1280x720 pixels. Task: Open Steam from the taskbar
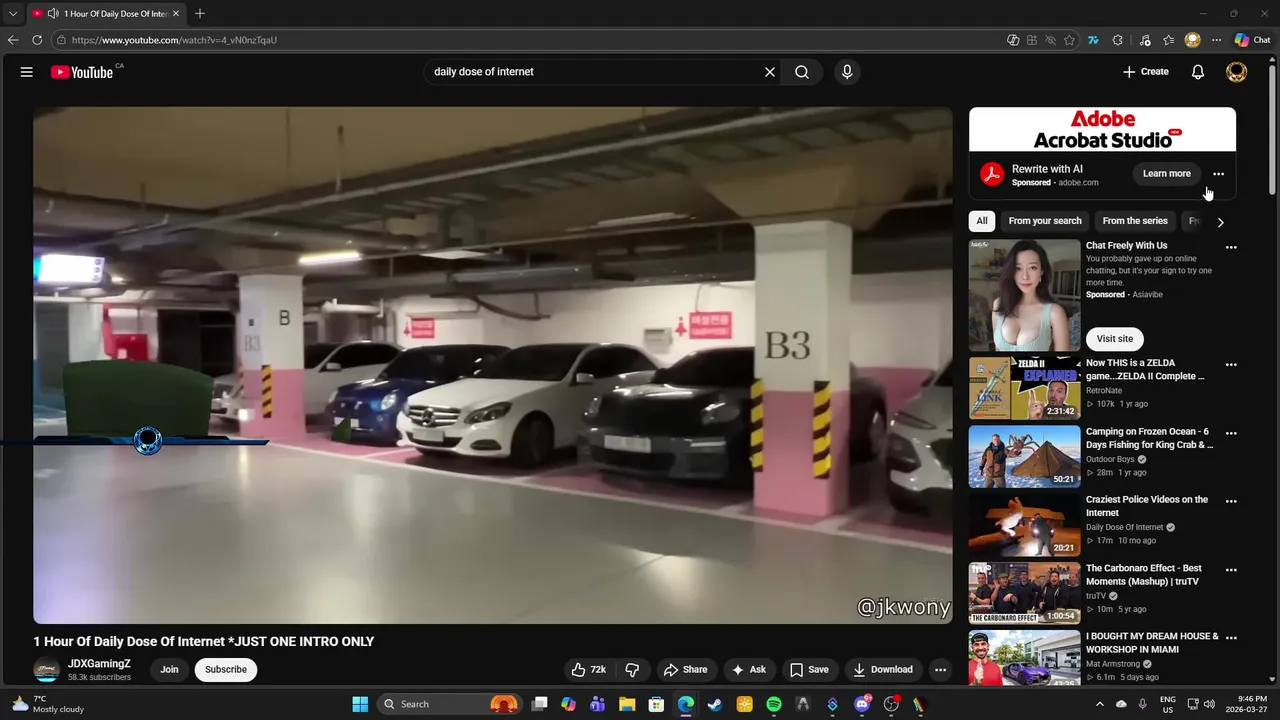click(715, 704)
